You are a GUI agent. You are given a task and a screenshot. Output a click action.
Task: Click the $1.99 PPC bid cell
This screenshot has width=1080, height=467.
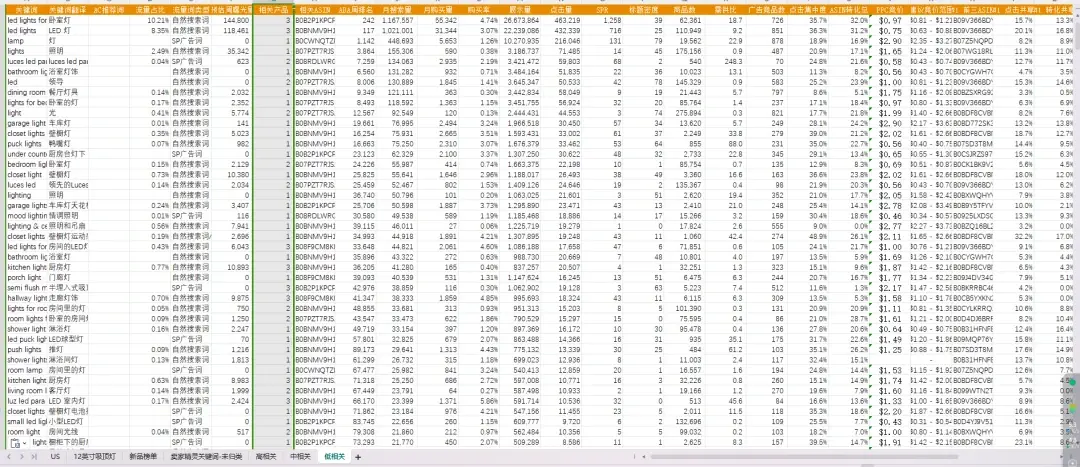point(891,112)
